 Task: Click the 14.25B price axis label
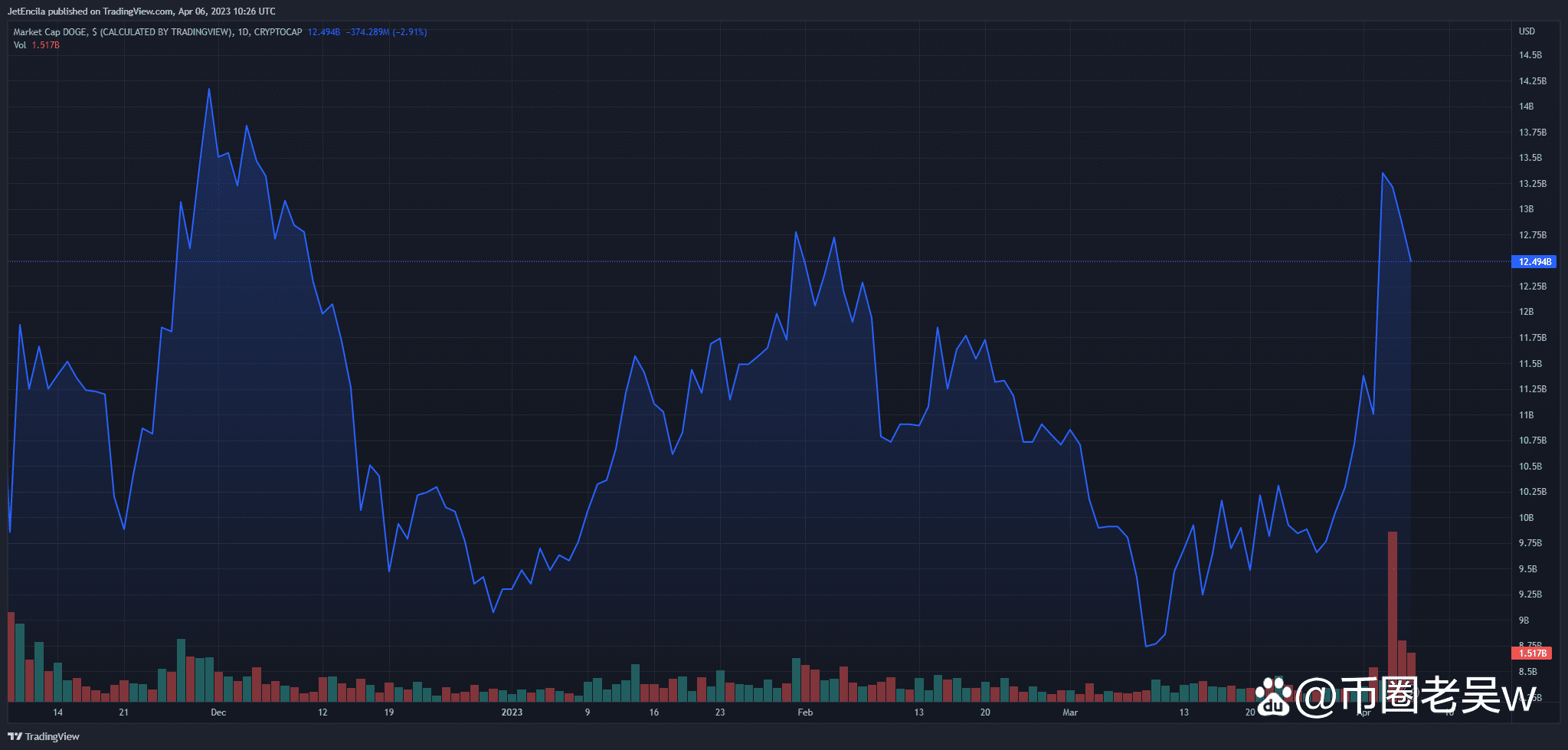click(x=1533, y=81)
